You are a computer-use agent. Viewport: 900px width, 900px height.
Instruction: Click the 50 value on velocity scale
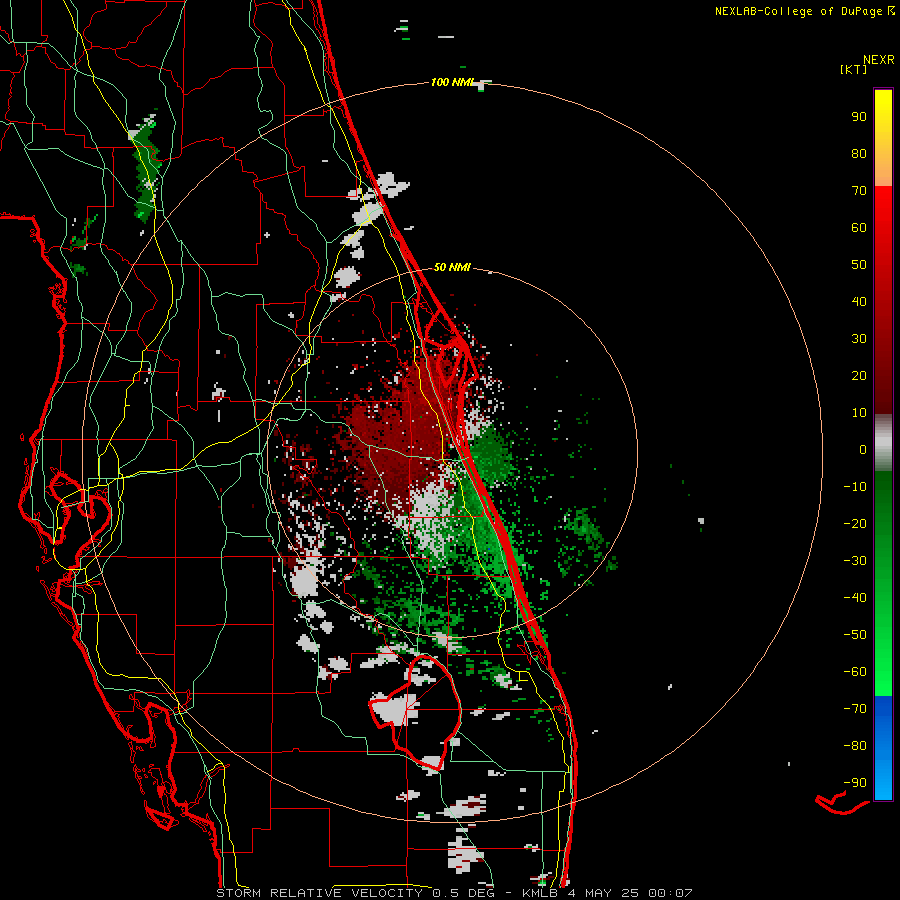[x=859, y=265]
